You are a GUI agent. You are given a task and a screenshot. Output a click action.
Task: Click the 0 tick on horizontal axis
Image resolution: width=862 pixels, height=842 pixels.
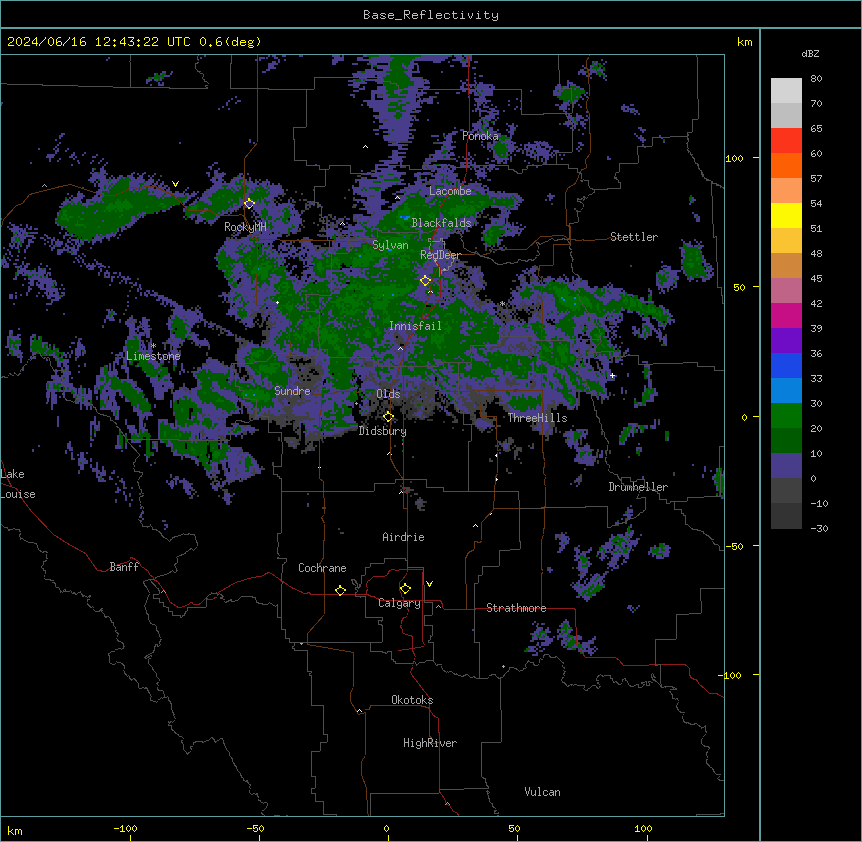pyautogui.click(x=386, y=829)
